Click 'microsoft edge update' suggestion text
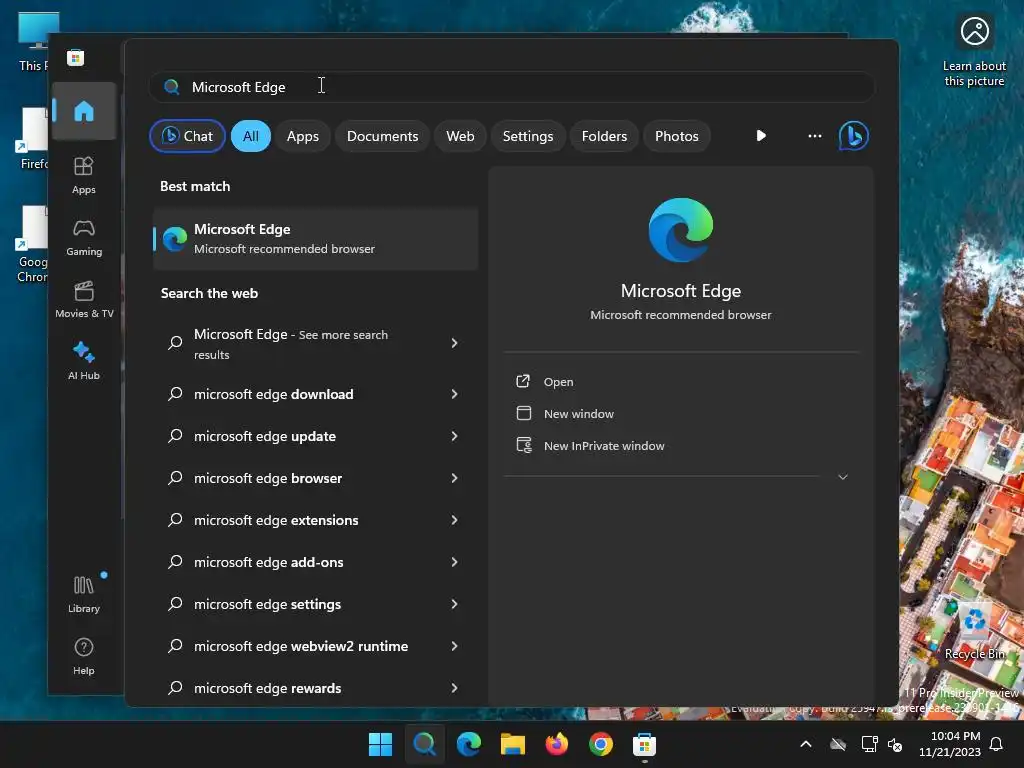The image size is (1024, 768). (x=264, y=436)
